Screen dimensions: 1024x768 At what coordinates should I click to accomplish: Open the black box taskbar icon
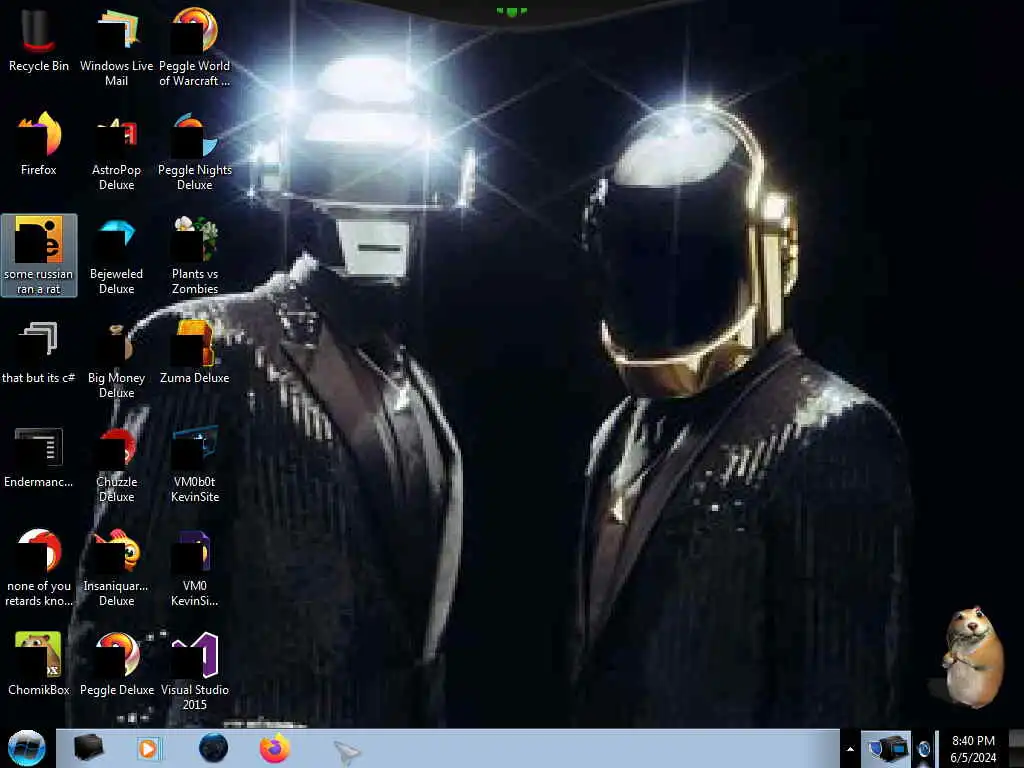click(88, 748)
